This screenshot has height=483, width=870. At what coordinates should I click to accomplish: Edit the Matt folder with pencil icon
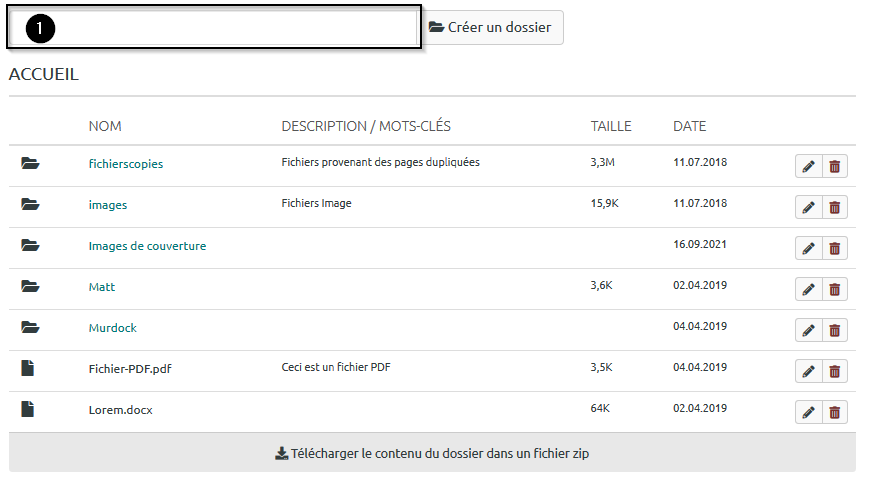(808, 289)
